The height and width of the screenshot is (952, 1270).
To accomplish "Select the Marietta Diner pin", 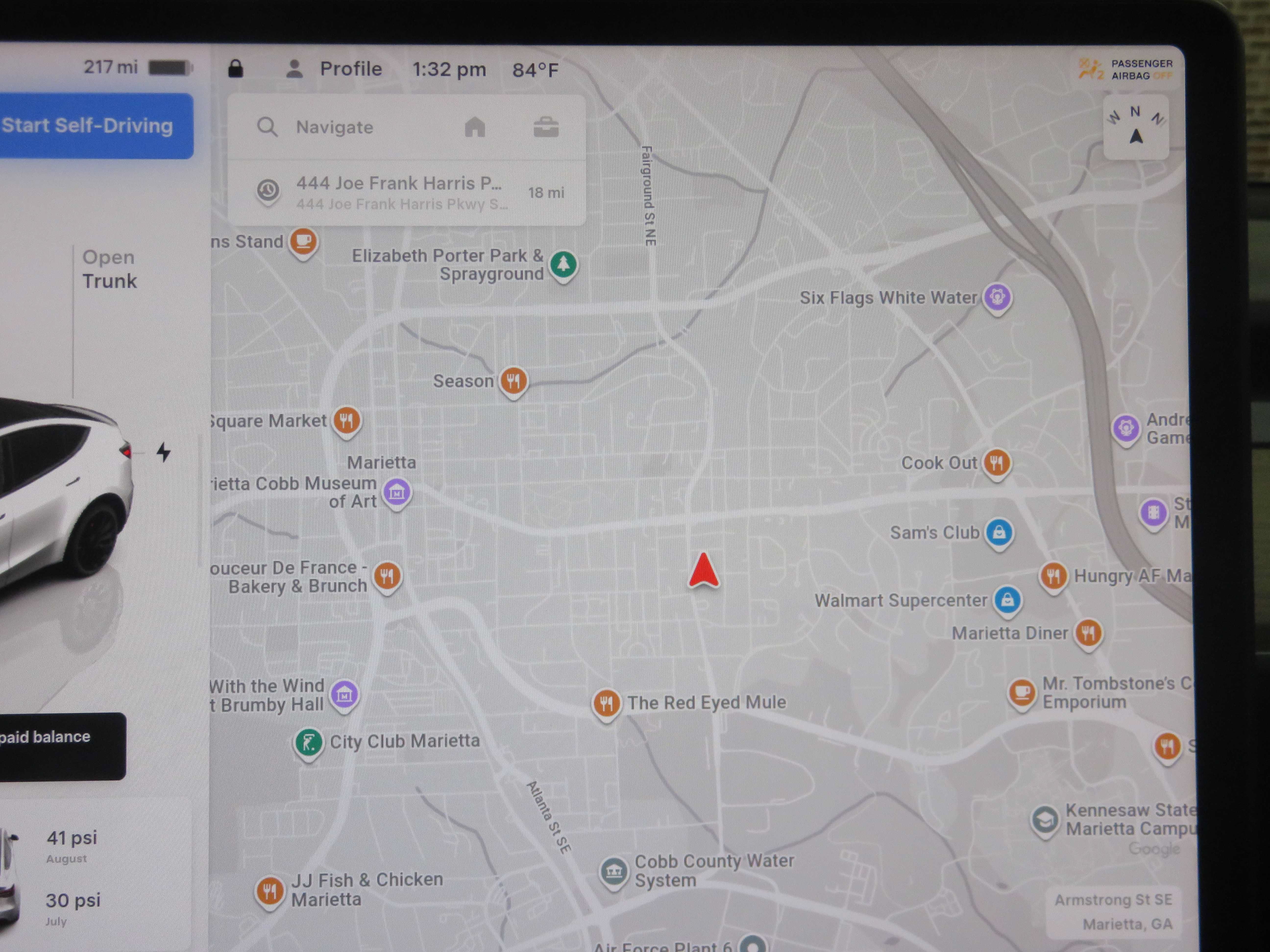I will pyautogui.click(x=1088, y=634).
